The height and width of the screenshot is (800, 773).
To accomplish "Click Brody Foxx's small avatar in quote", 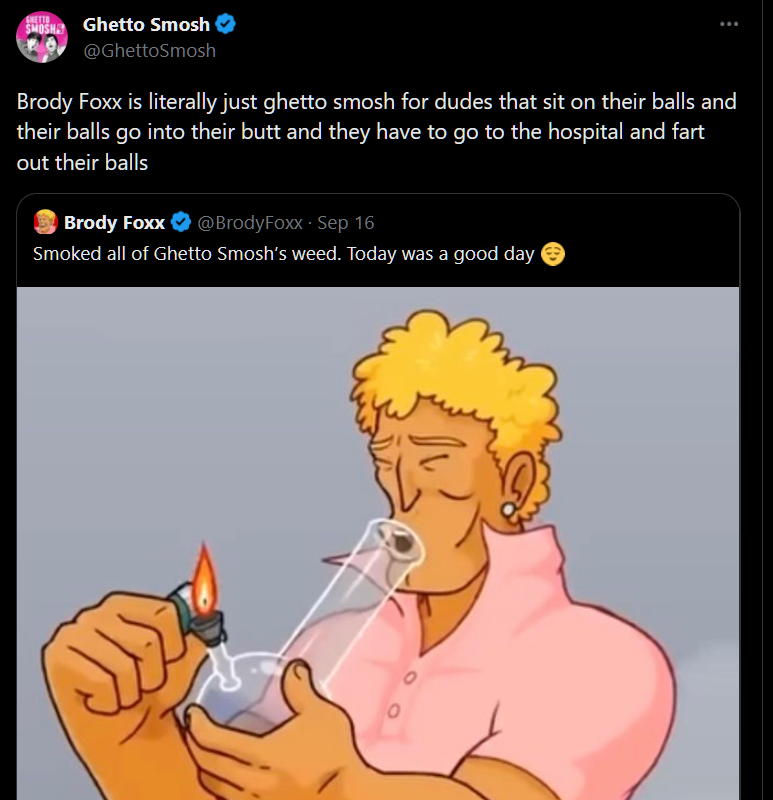I will 45,222.
